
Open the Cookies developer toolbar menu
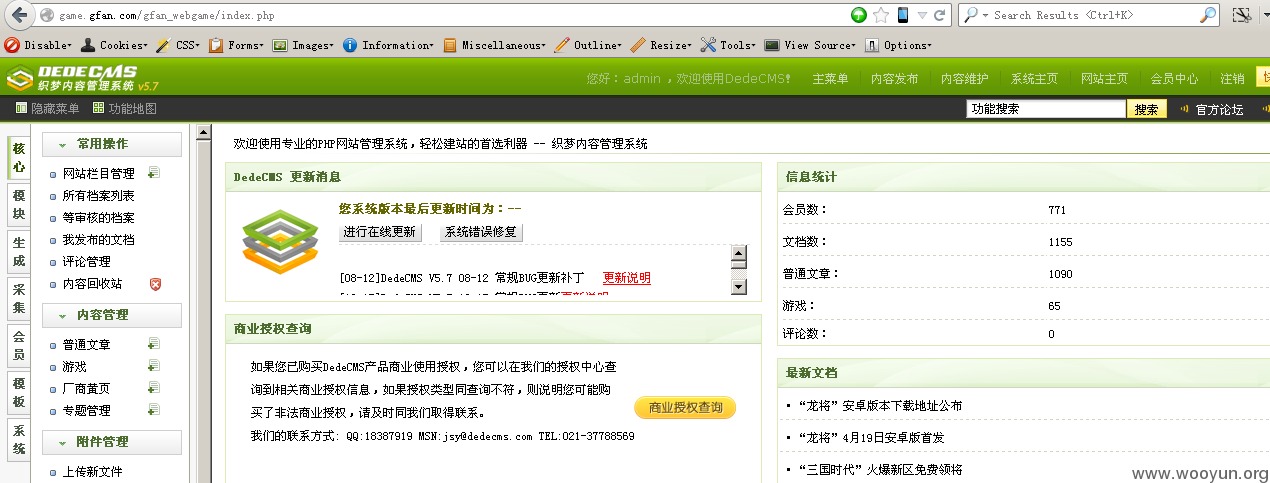coord(114,45)
